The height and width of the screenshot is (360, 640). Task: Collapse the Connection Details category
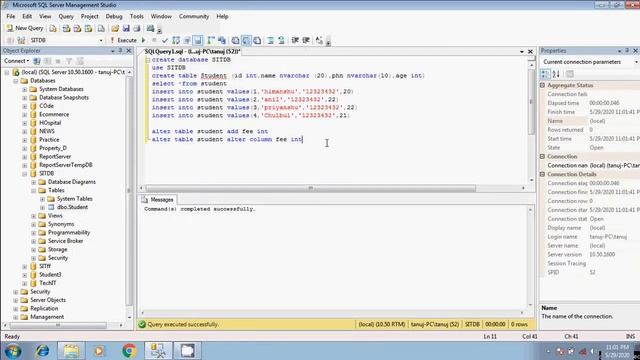[x=542, y=174]
